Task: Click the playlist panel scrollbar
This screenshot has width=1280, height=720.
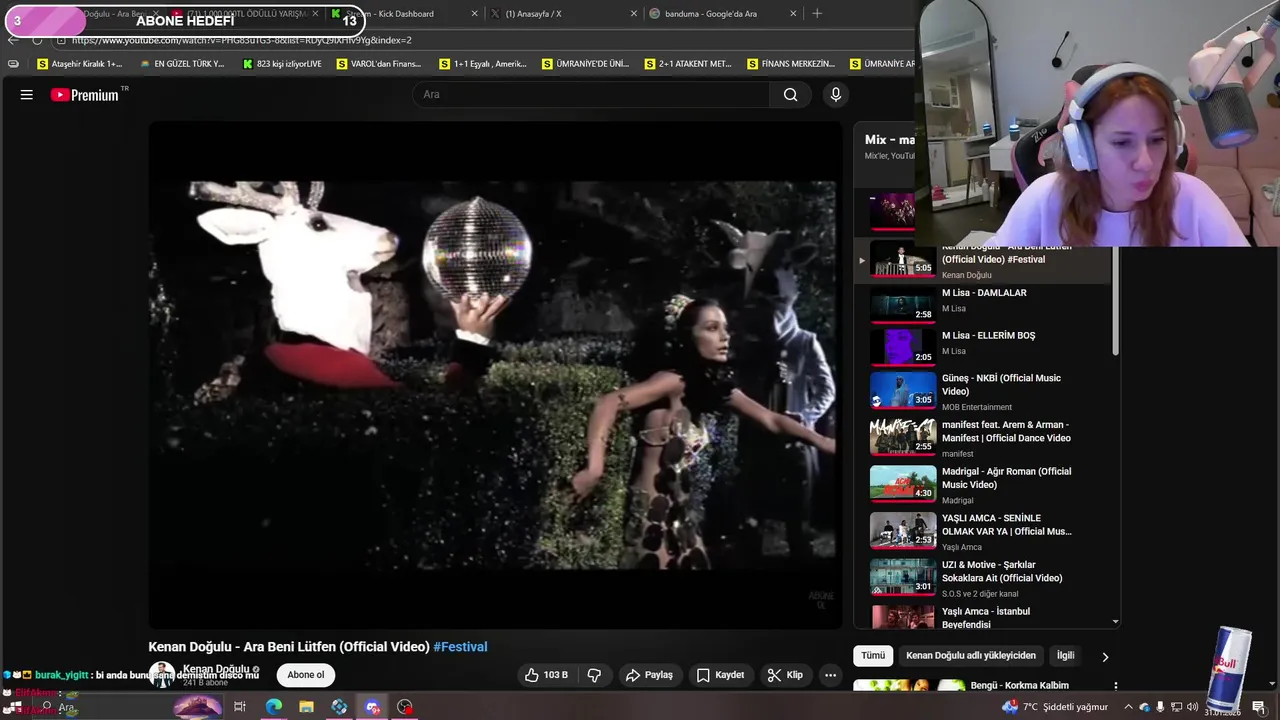Action: (1115, 300)
